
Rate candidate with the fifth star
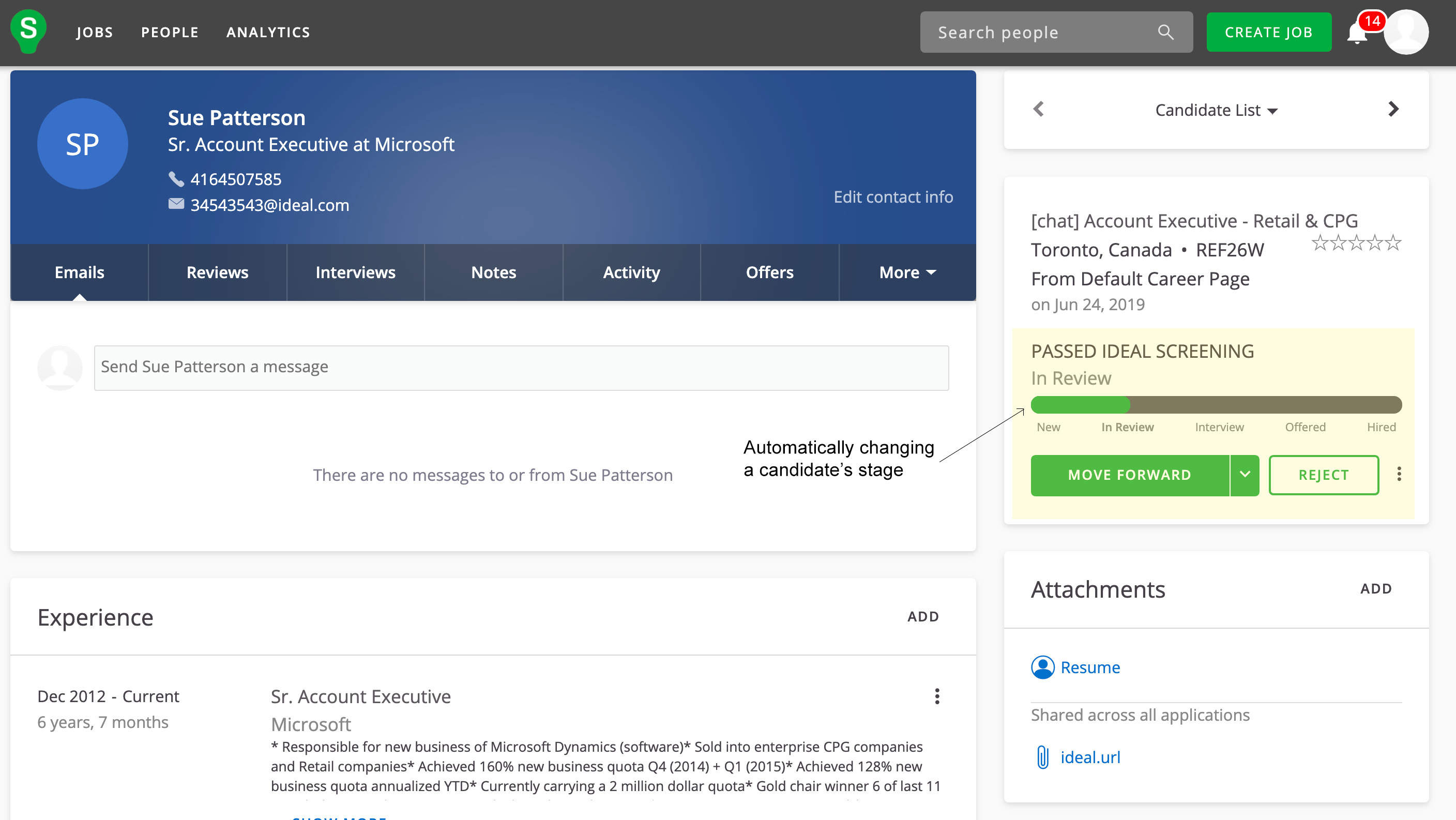pyautogui.click(x=1393, y=243)
